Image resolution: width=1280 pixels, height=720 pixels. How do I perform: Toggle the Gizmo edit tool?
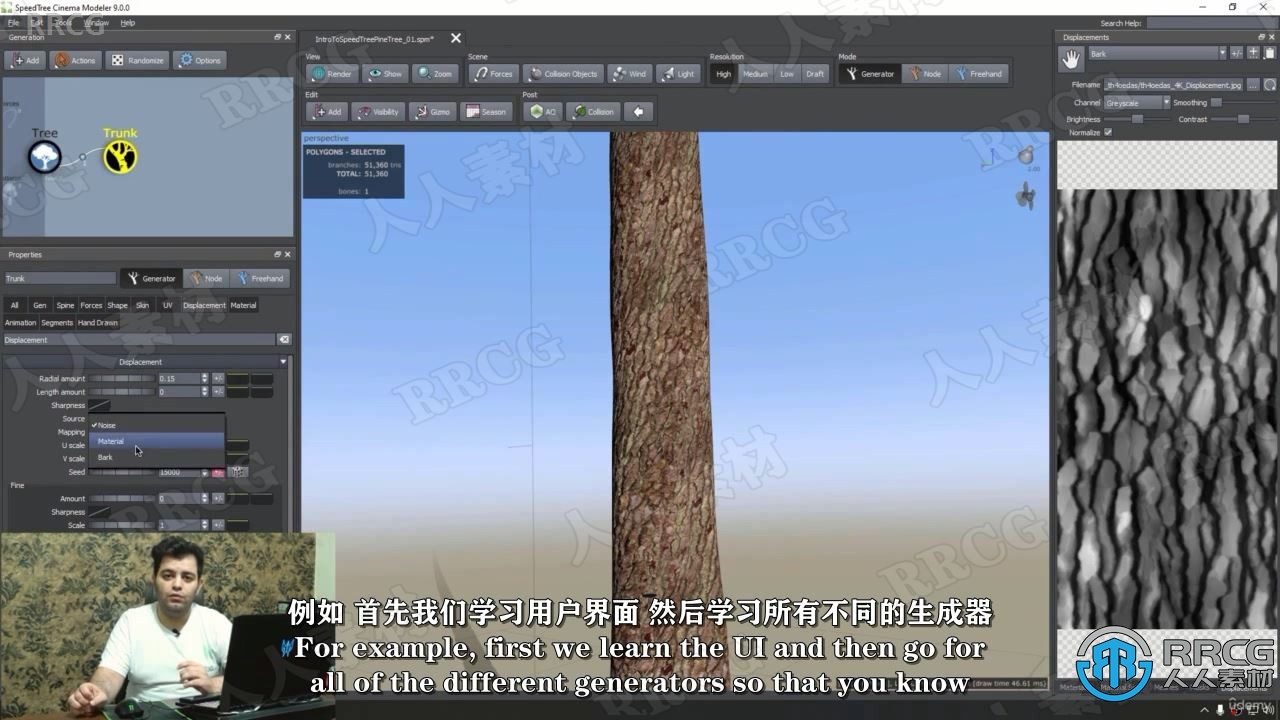432,112
